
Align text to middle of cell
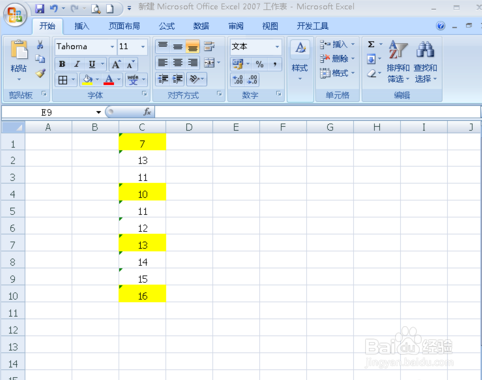tap(178, 46)
